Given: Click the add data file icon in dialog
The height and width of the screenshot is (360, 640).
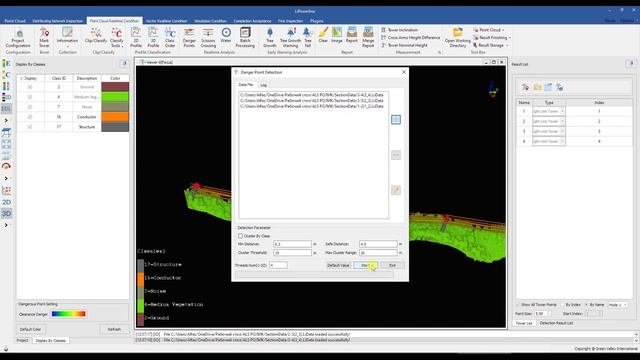Looking at the screenshot, I should (x=396, y=120).
